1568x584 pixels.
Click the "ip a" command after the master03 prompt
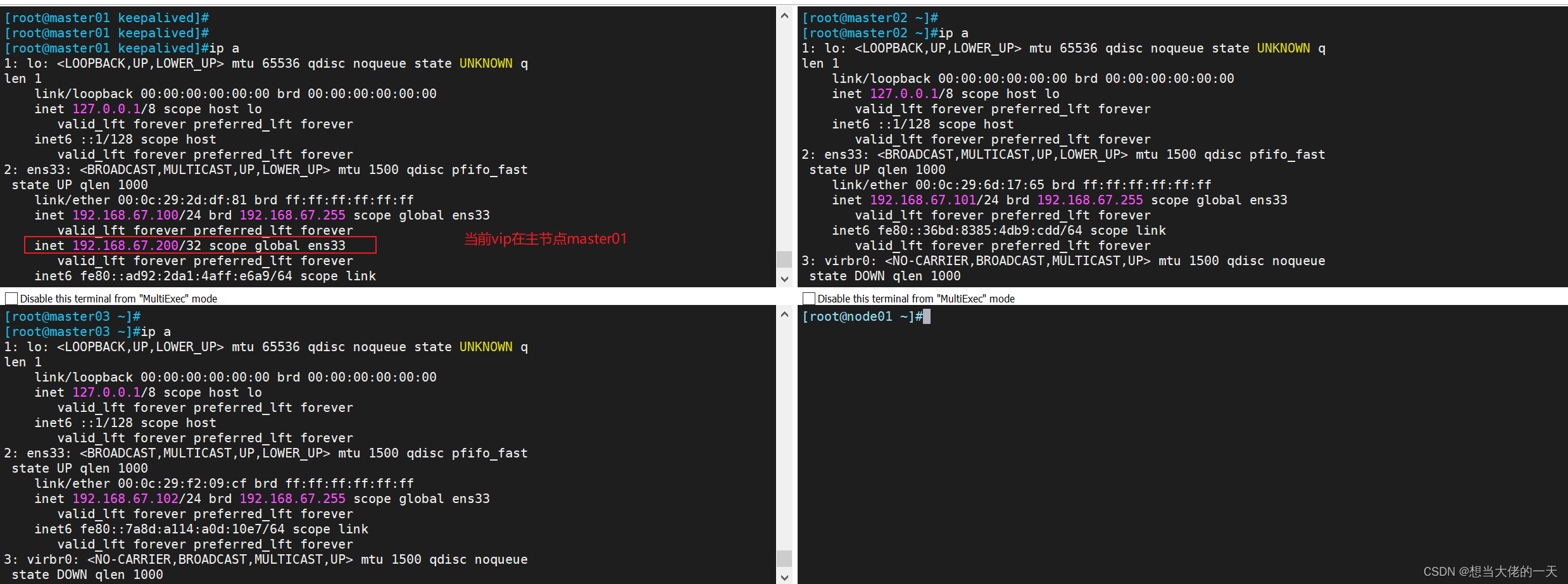pyautogui.click(x=156, y=332)
